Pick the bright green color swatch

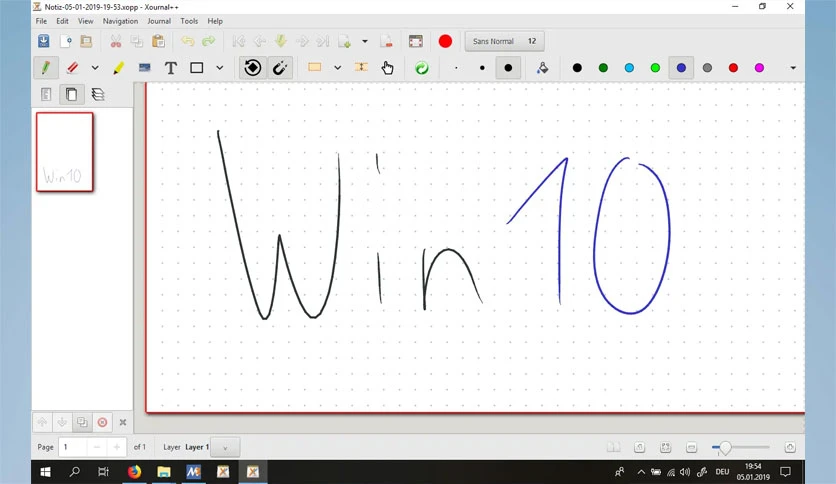(x=655, y=68)
